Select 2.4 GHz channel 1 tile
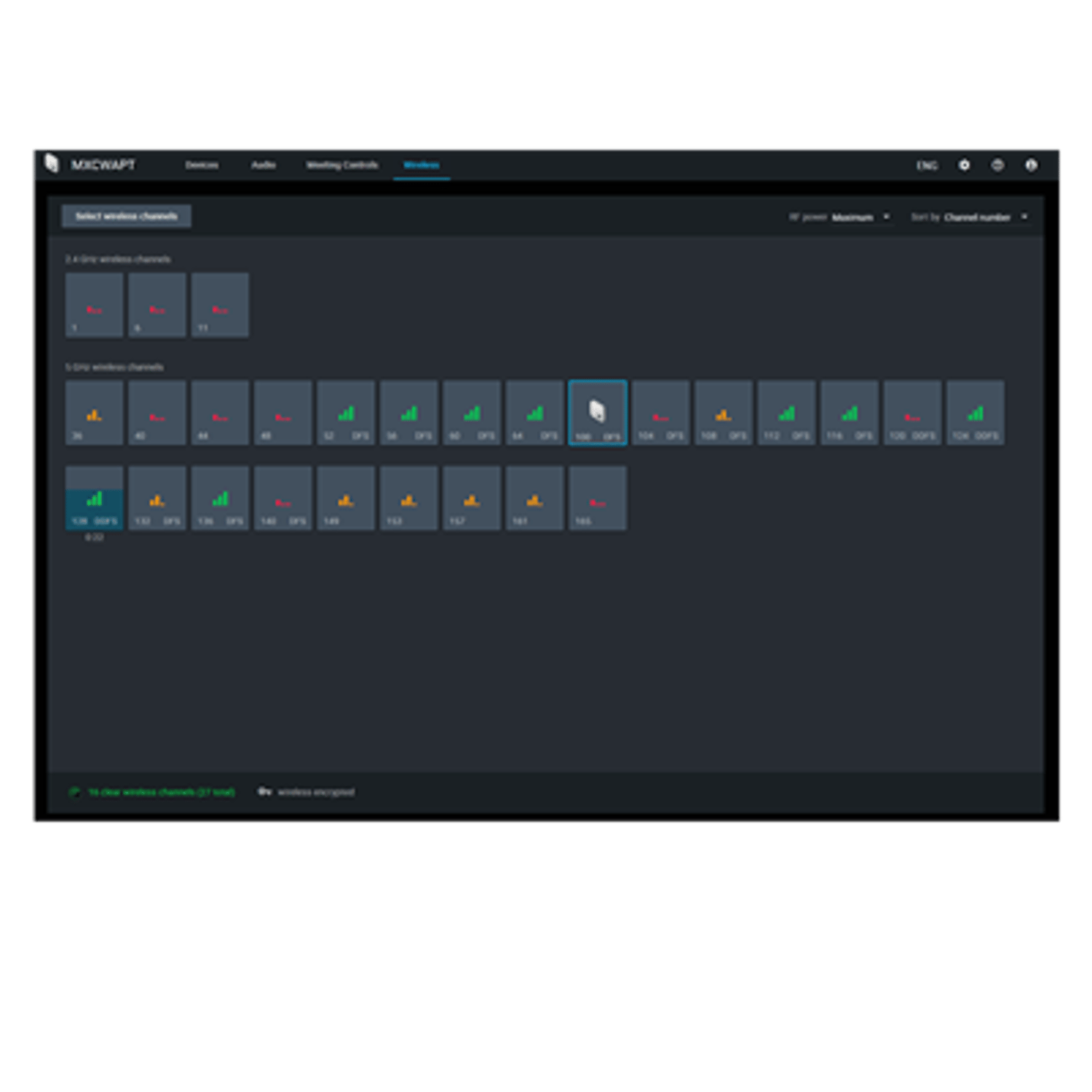 (94, 305)
